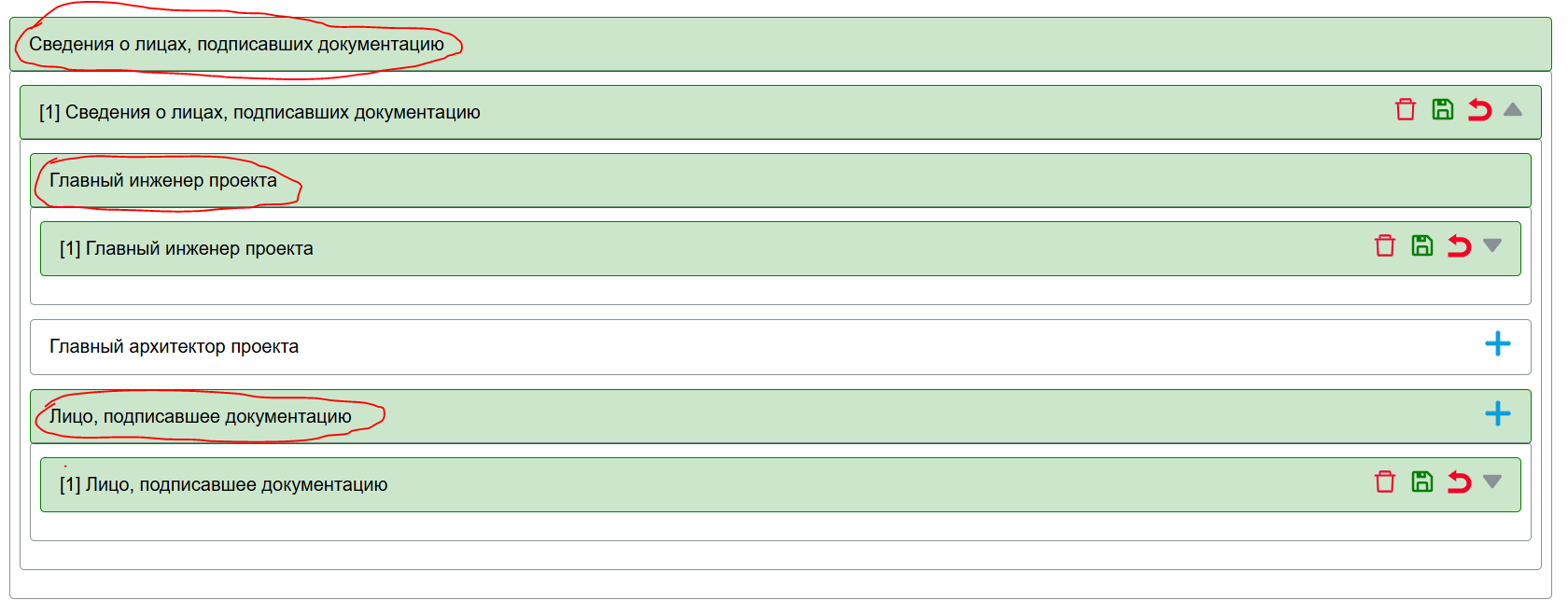Expand the '[1] Лицо, подписавшее документацию' entry

pyautogui.click(x=1492, y=482)
